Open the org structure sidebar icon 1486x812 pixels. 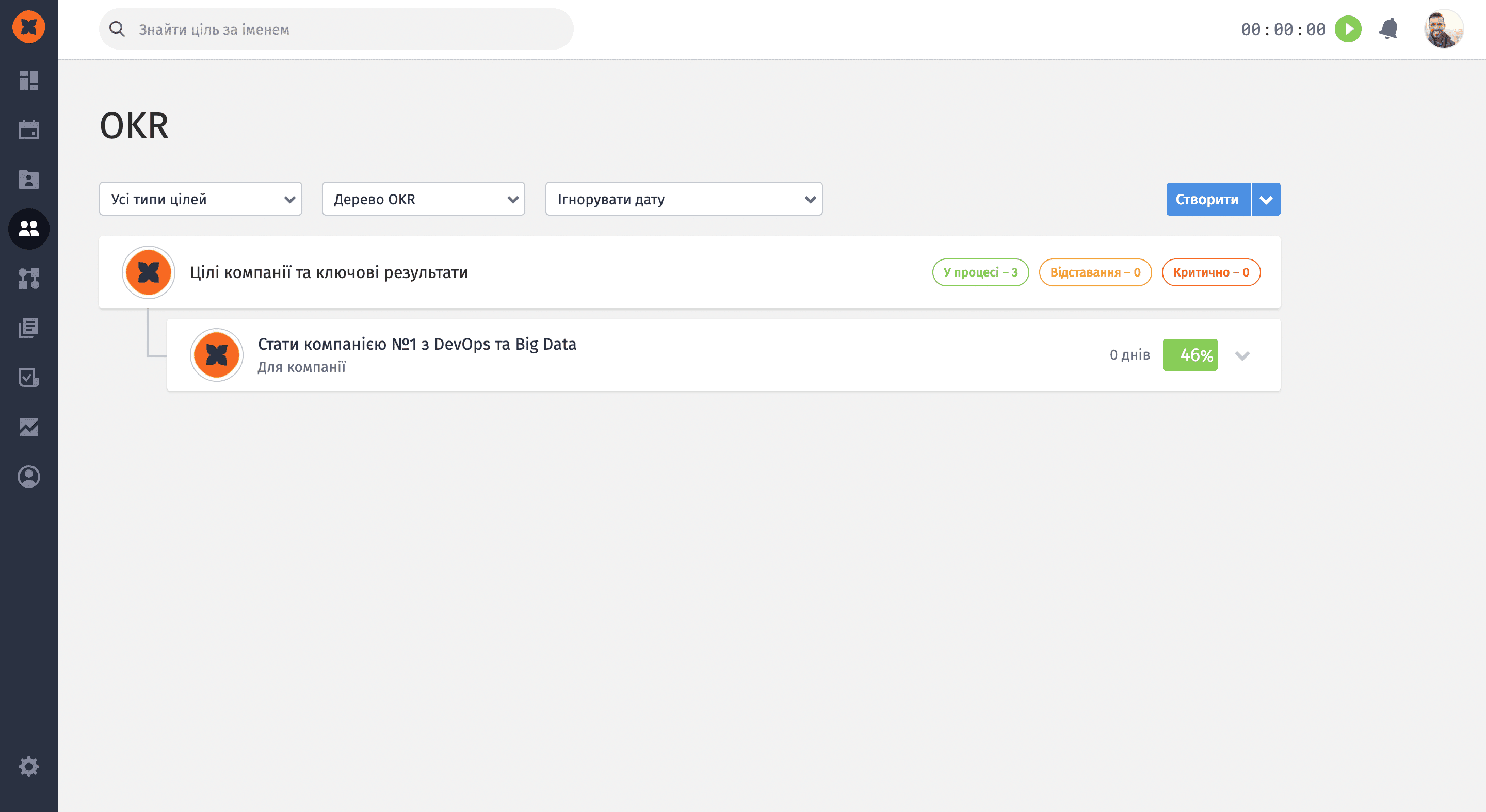pyautogui.click(x=29, y=279)
